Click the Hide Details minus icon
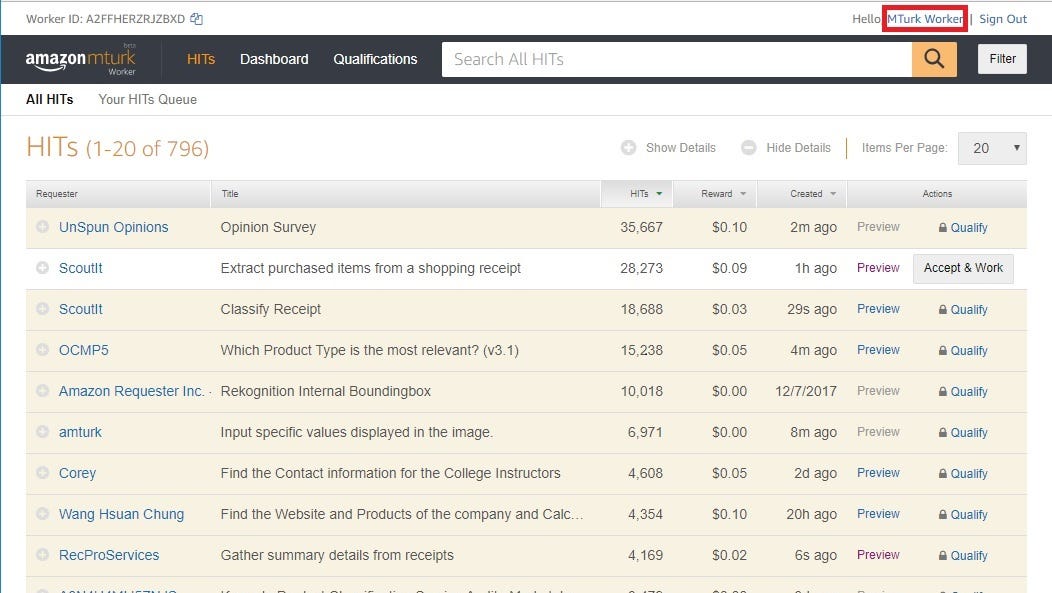The image size is (1052, 593). click(749, 148)
